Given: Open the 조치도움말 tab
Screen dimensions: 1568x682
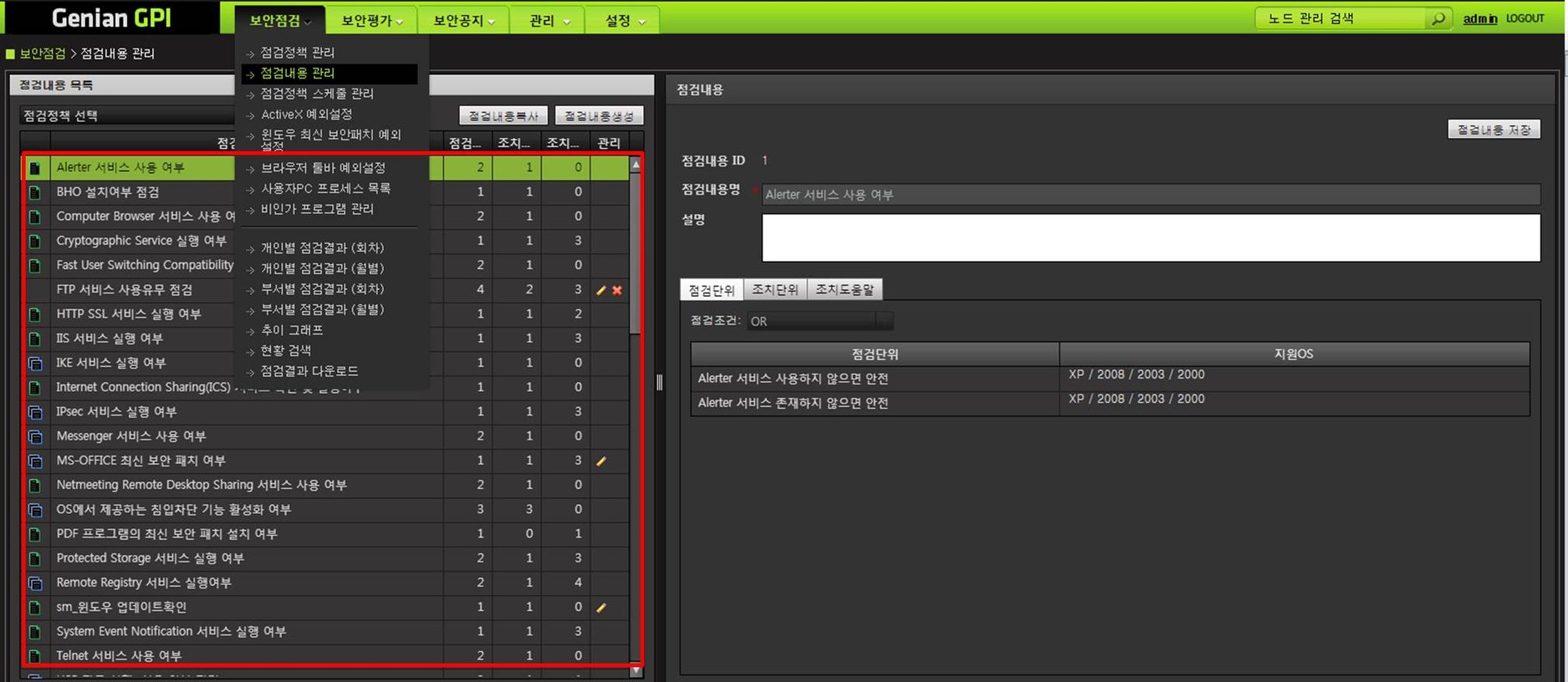Looking at the screenshot, I should [844, 289].
